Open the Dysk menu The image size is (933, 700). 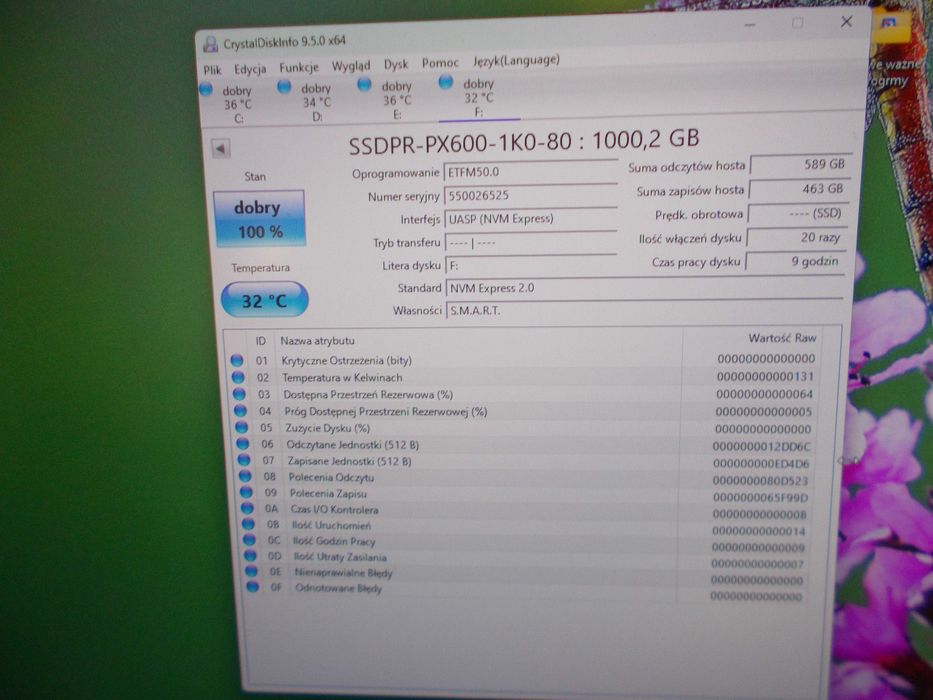click(x=396, y=64)
